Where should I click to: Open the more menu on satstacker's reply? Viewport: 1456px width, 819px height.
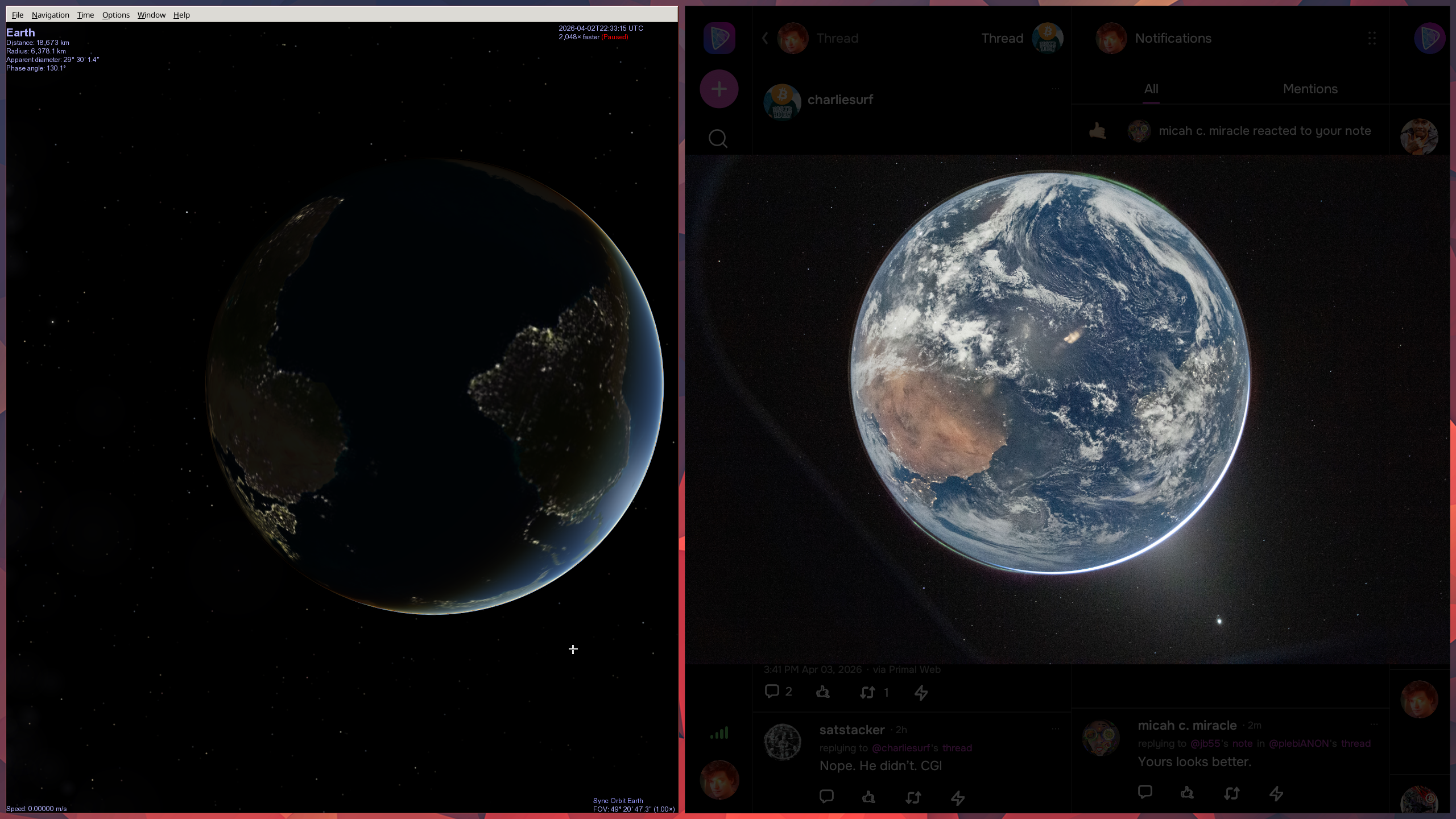tap(1056, 729)
